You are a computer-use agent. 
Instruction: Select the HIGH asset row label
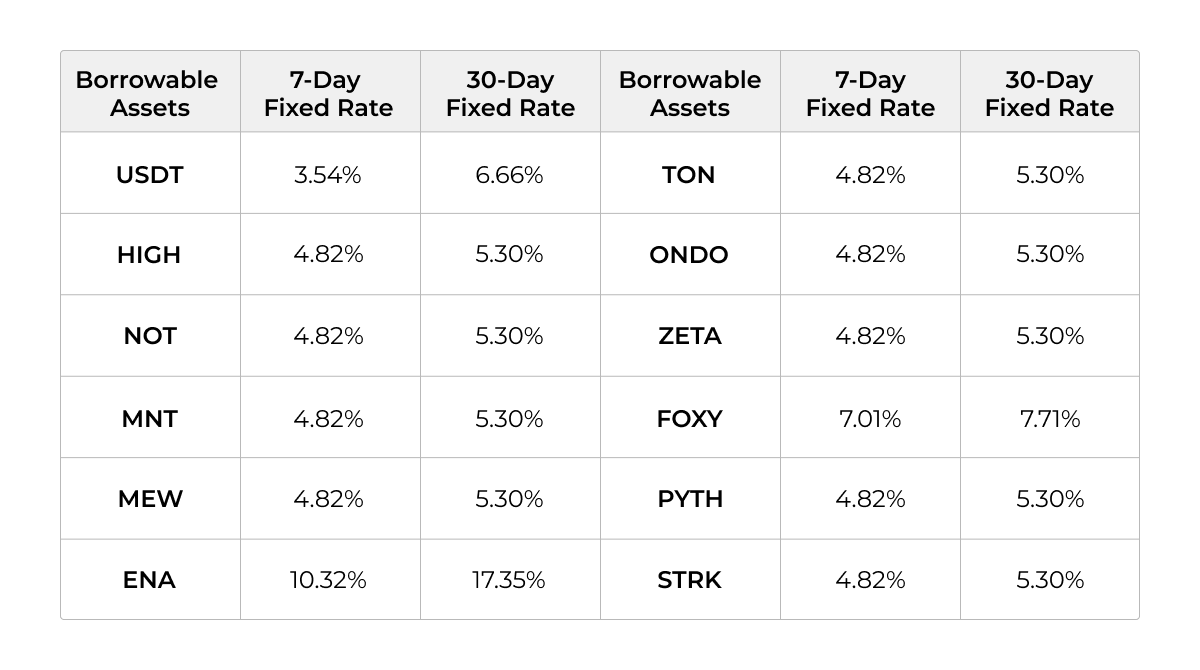pos(150,255)
